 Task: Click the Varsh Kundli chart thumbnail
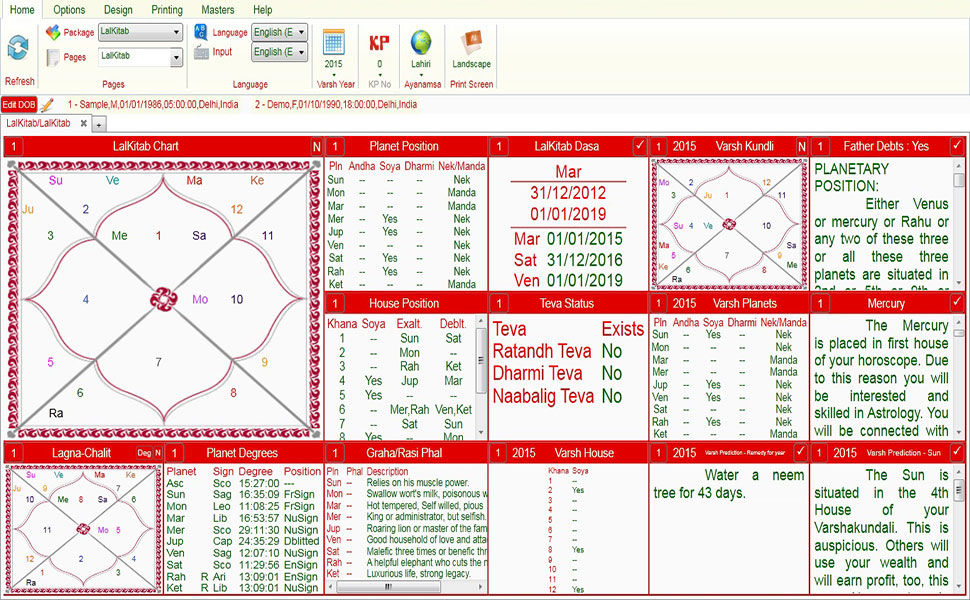click(x=729, y=224)
